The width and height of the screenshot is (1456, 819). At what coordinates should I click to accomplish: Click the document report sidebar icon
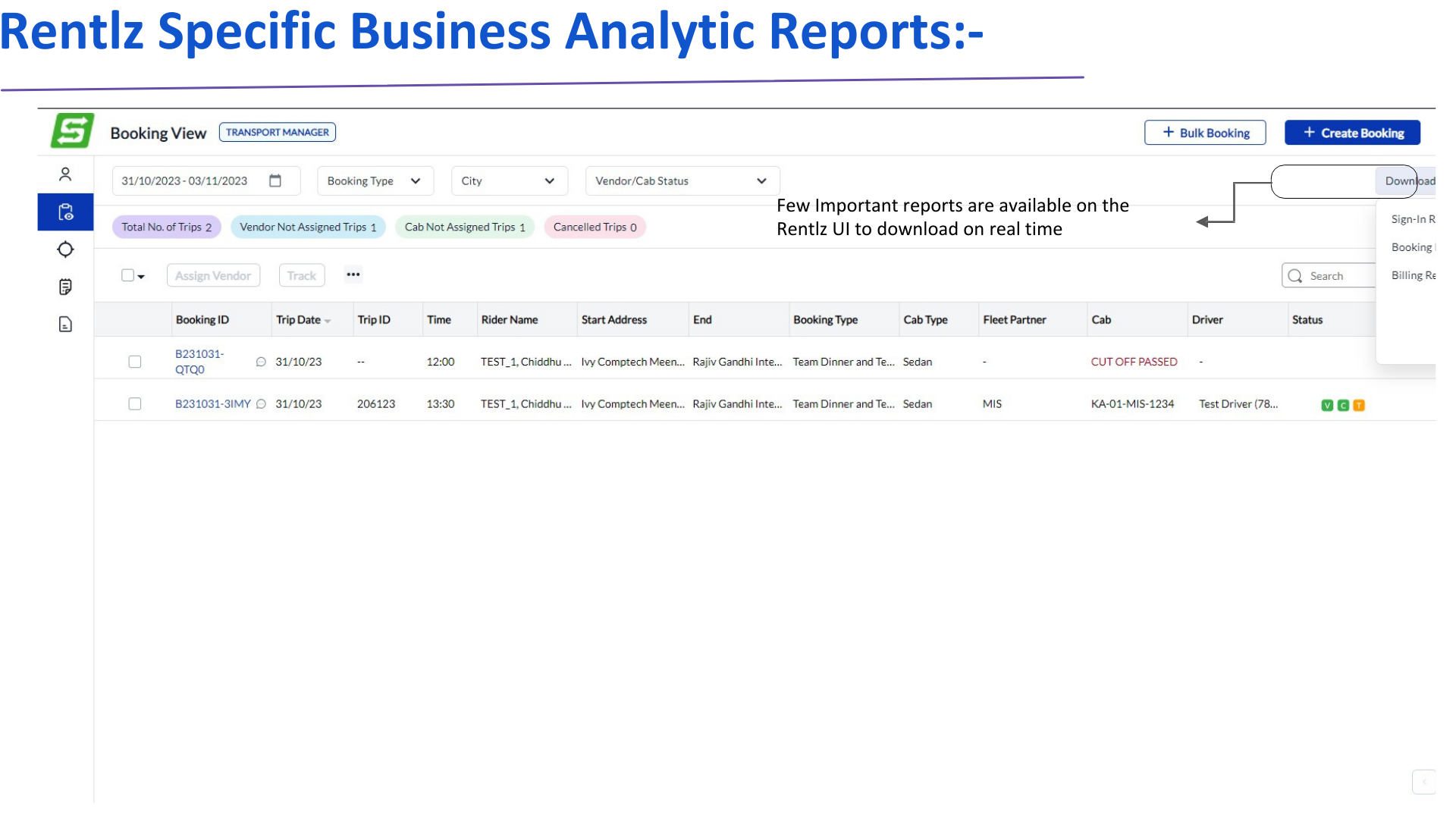(x=65, y=325)
